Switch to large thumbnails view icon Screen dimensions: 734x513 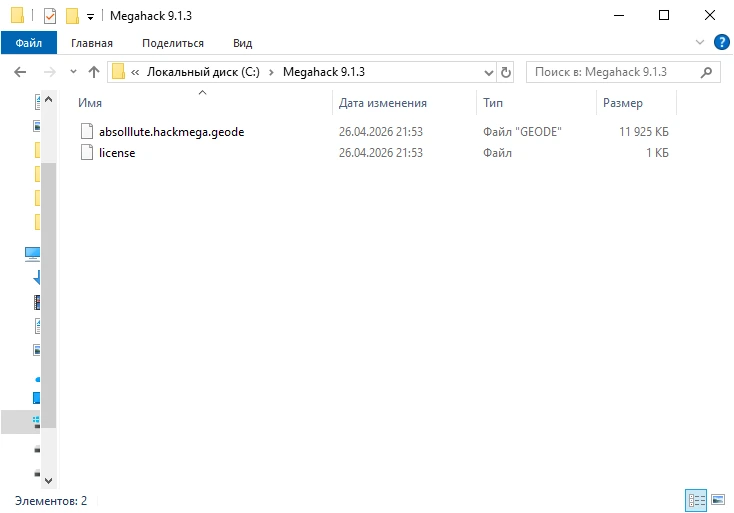coord(718,500)
